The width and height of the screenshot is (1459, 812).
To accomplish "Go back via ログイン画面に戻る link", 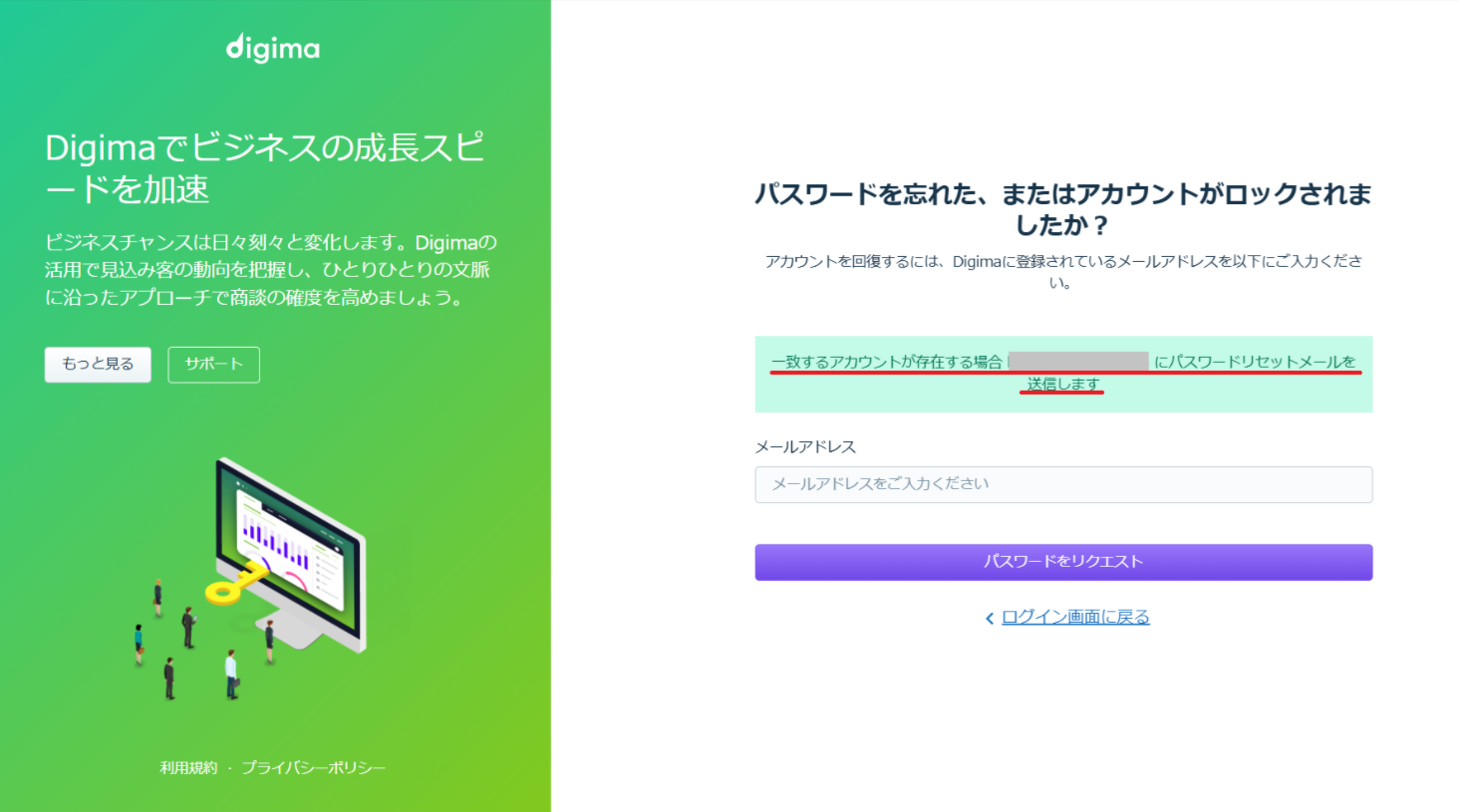I will pos(1075,617).
